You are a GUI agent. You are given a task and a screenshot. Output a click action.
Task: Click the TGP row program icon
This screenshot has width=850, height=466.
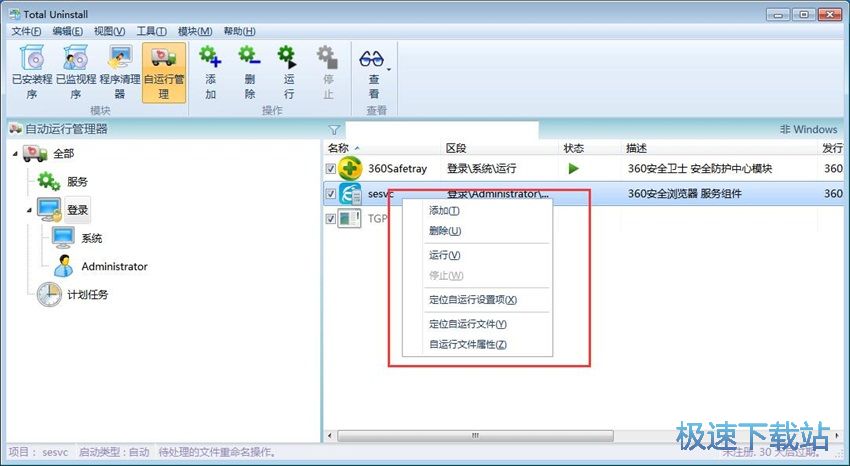pyautogui.click(x=350, y=219)
